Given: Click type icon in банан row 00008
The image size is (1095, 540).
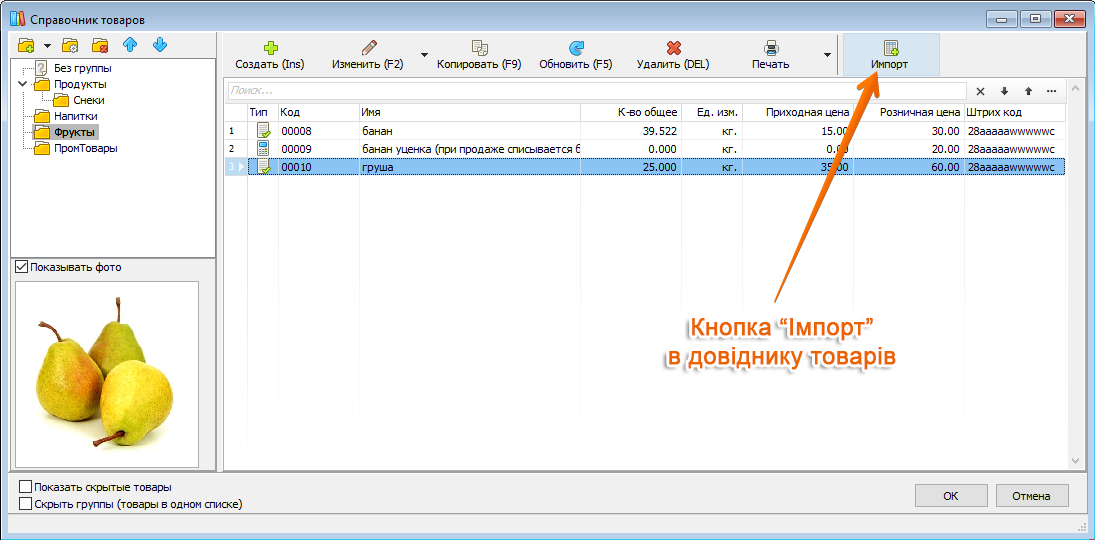Looking at the screenshot, I should click(263, 131).
